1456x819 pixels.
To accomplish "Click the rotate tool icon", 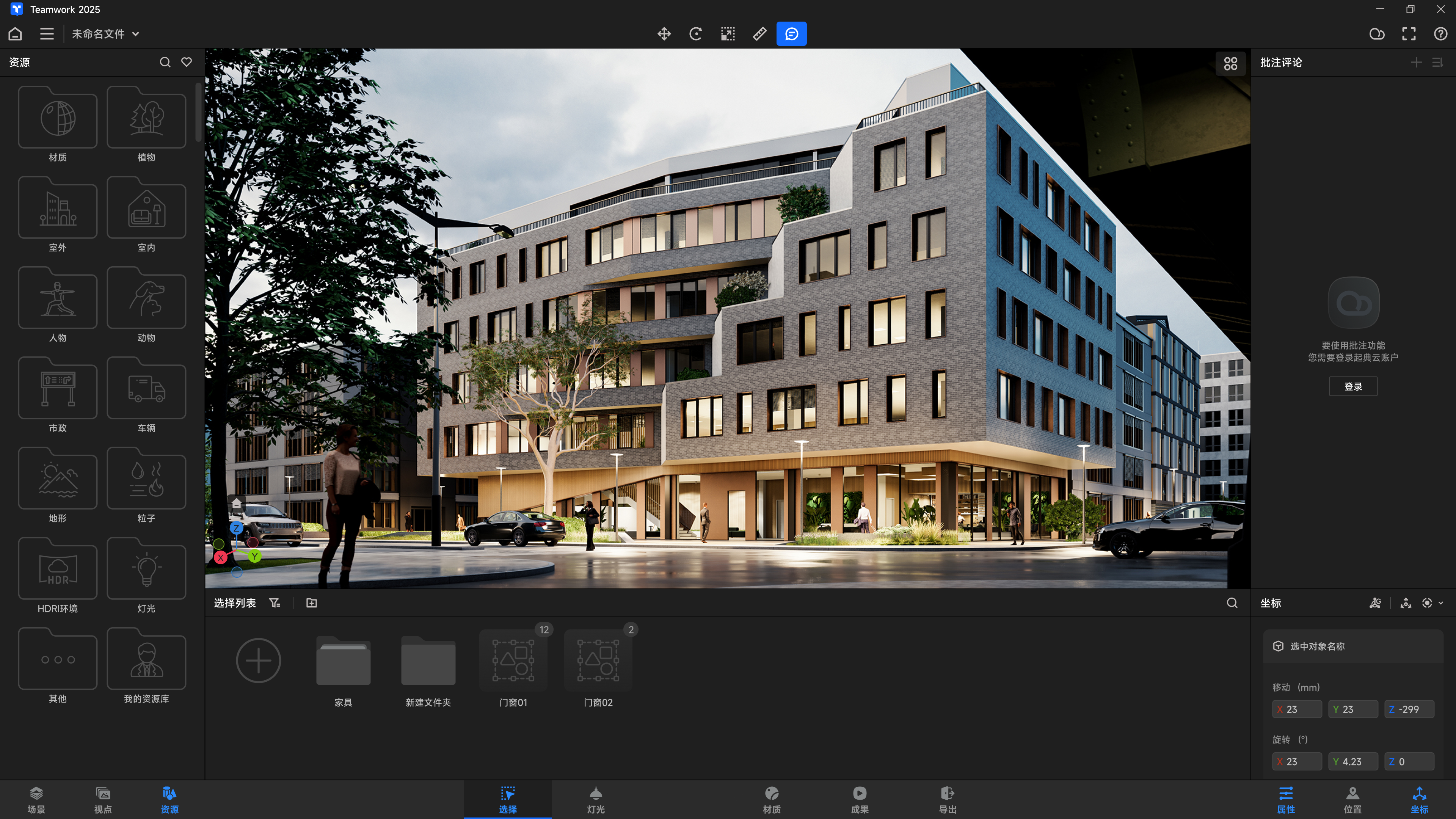I will (696, 34).
